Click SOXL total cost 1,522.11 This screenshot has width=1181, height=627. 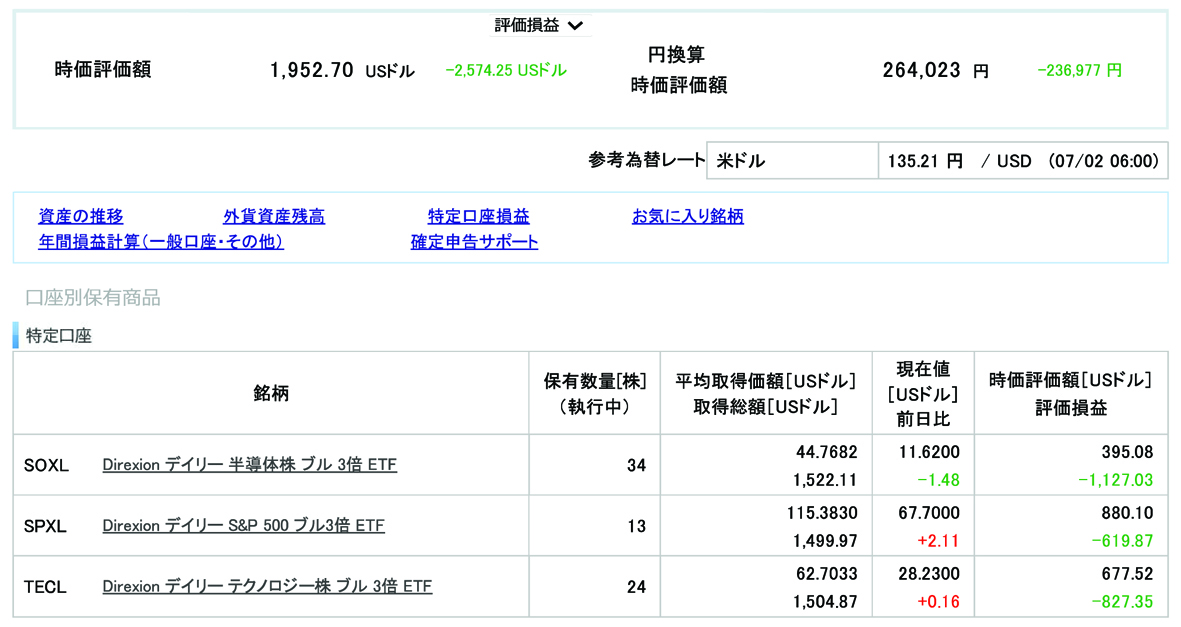click(x=825, y=480)
